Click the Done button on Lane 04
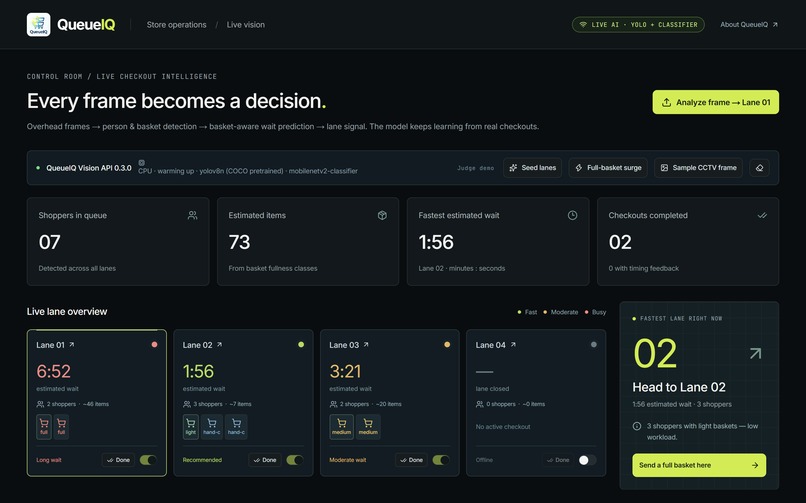This screenshot has width=806, height=503. tap(558, 460)
